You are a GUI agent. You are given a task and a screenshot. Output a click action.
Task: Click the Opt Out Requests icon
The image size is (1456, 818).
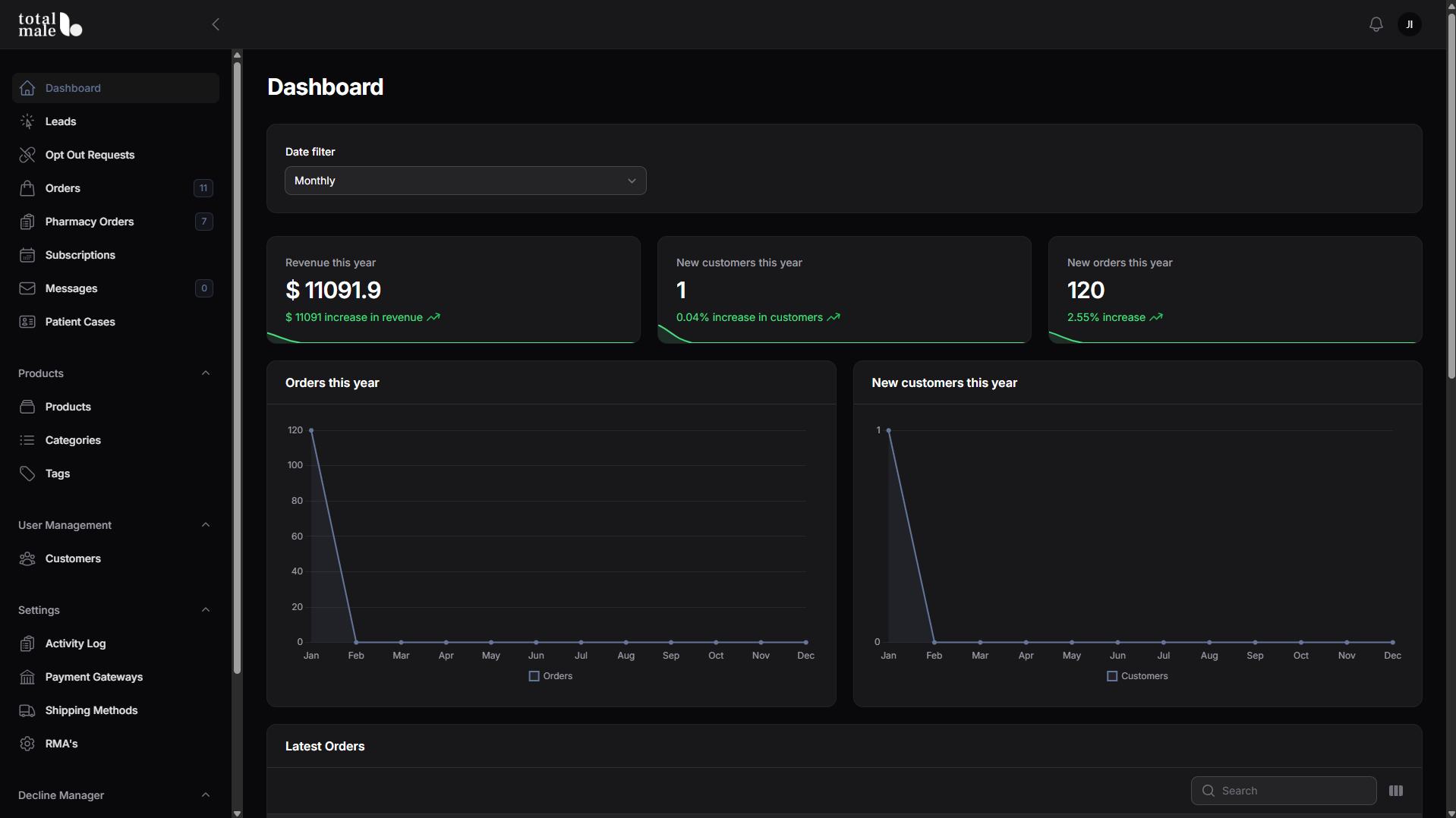pyautogui.click(x=27, y=155)
